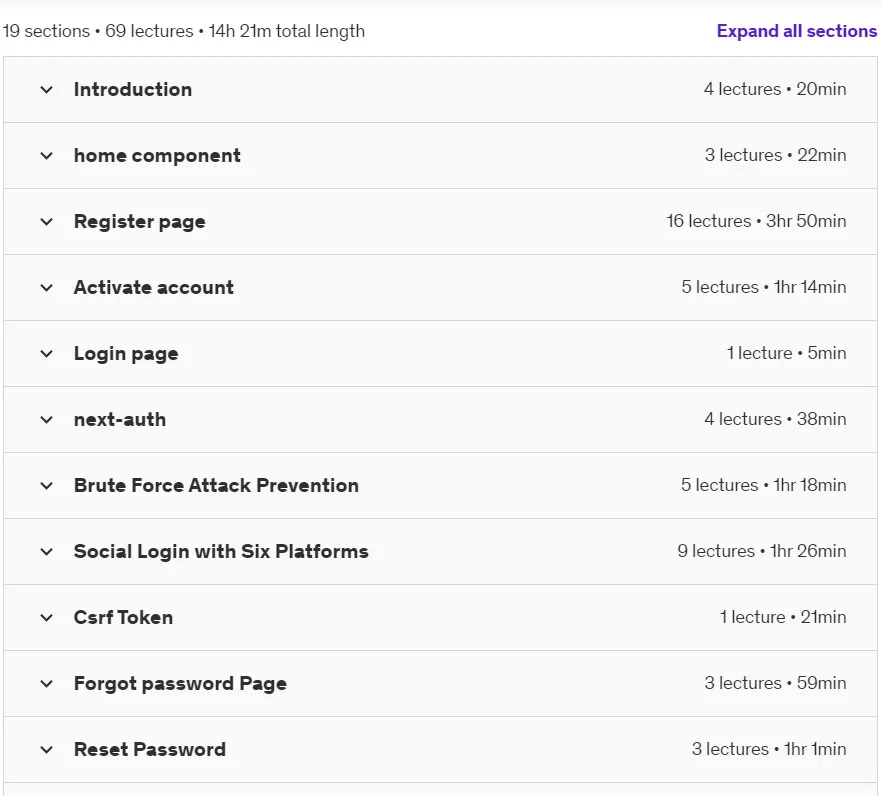Click Expand all sections link
881x796 pixels.
pos(797,31)
